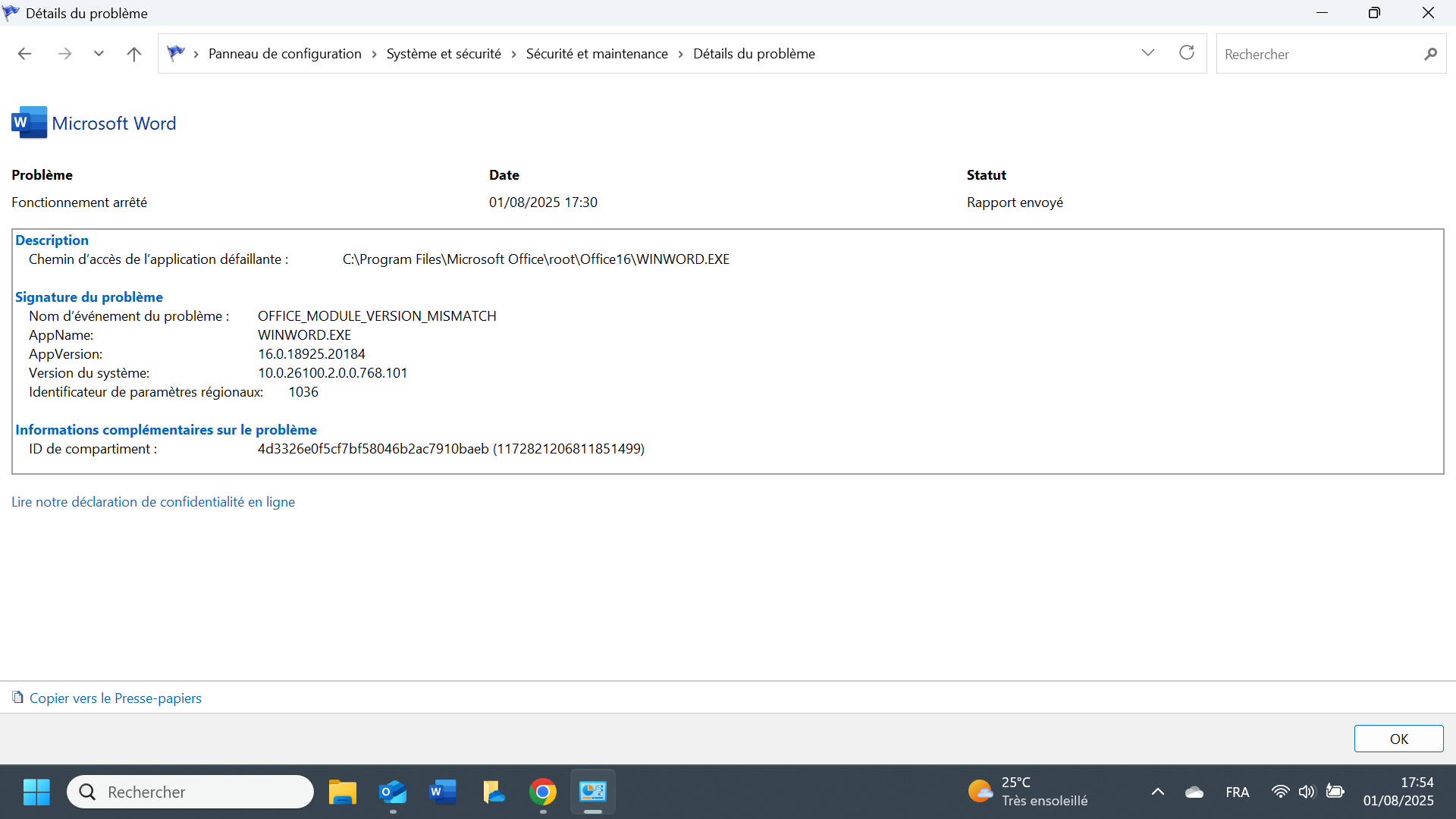
Task: Show hidden system tray icons
Action: [x=1158, y=792]
